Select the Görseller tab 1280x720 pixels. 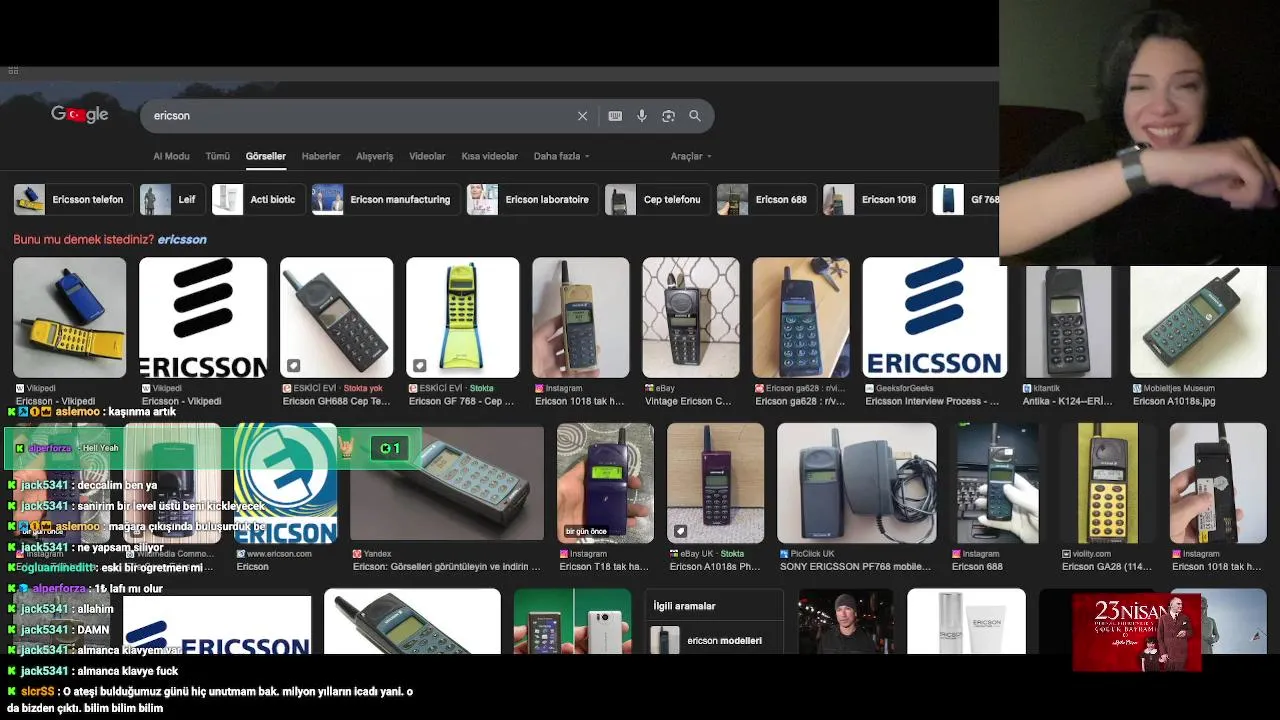(266, 156)
